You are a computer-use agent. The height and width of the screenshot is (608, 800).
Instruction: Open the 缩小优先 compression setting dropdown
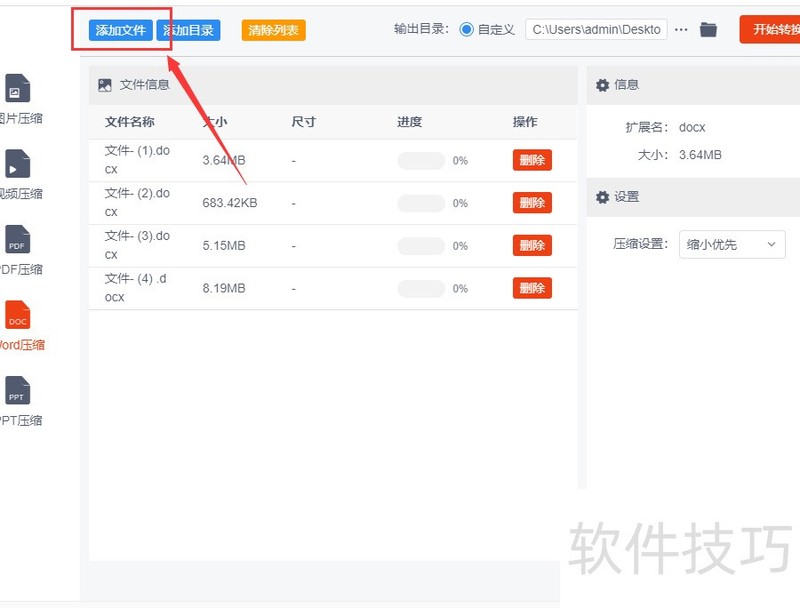(732, 244)
